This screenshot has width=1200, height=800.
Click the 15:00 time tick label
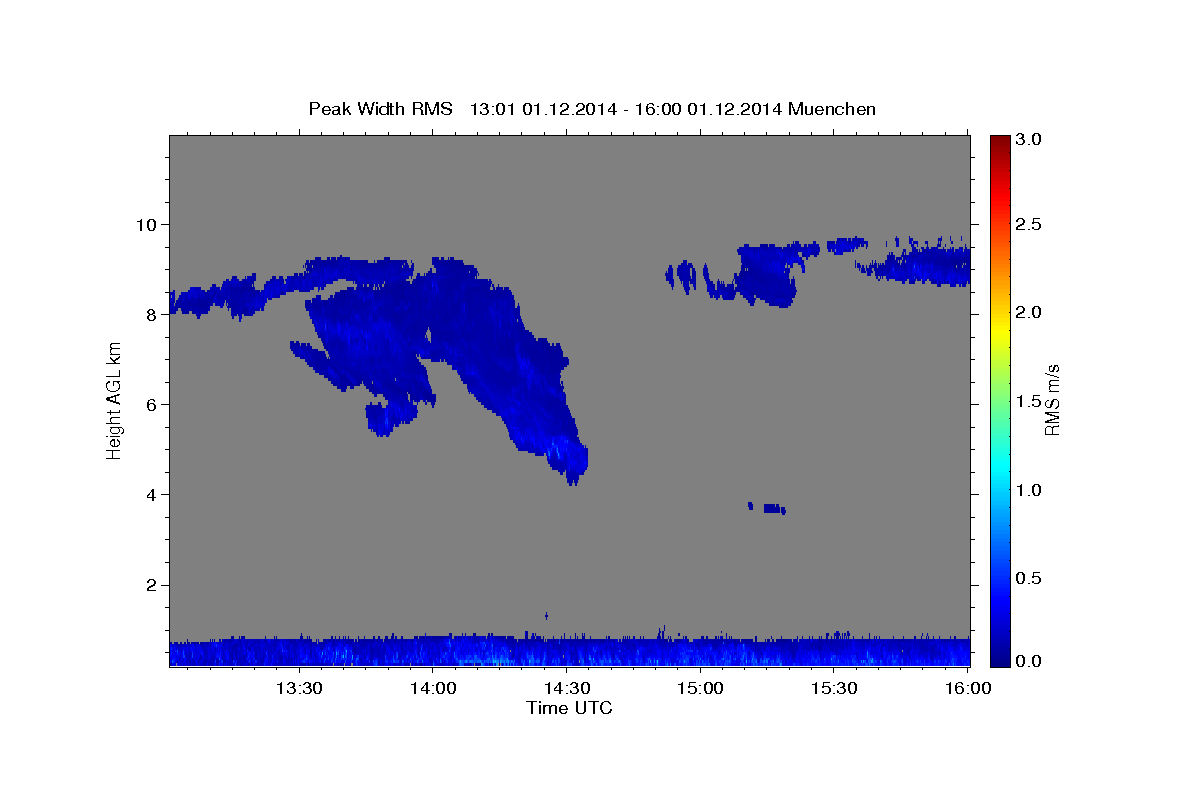point(700,688)
